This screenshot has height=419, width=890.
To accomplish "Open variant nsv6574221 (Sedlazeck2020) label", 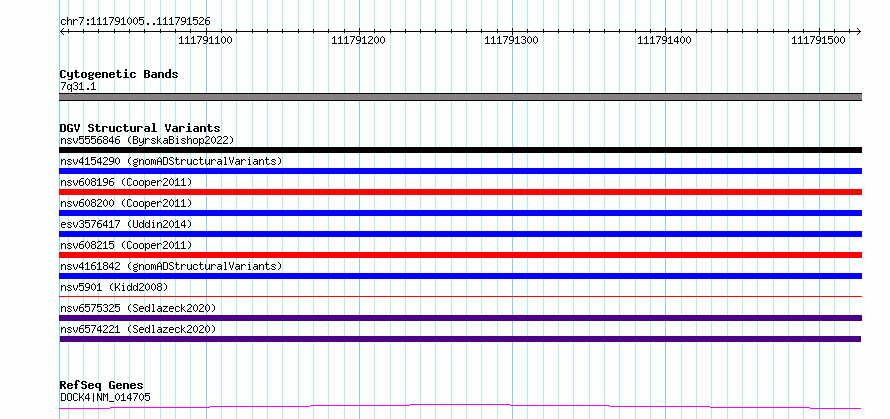I will tap(138, 329).
